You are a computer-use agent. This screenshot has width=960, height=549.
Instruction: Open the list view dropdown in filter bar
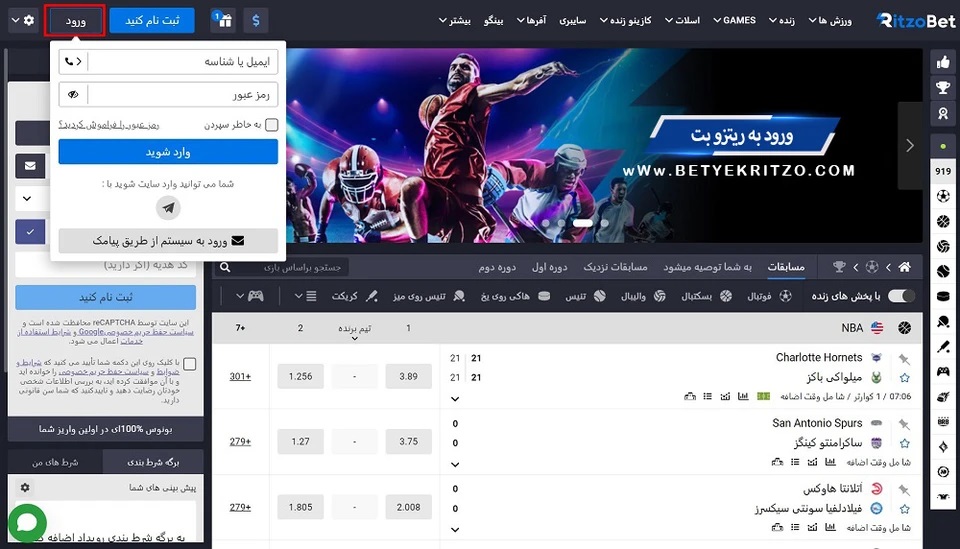tap(305, 296)
